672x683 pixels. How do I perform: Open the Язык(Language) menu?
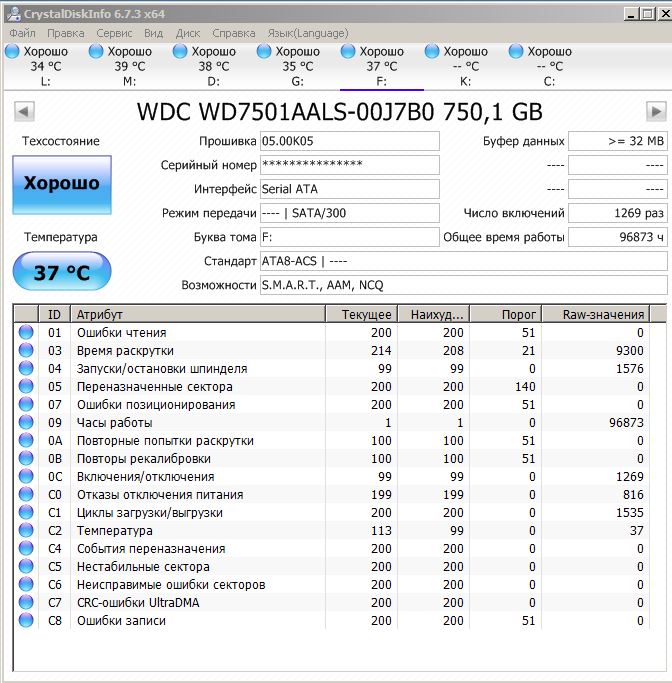308,33
